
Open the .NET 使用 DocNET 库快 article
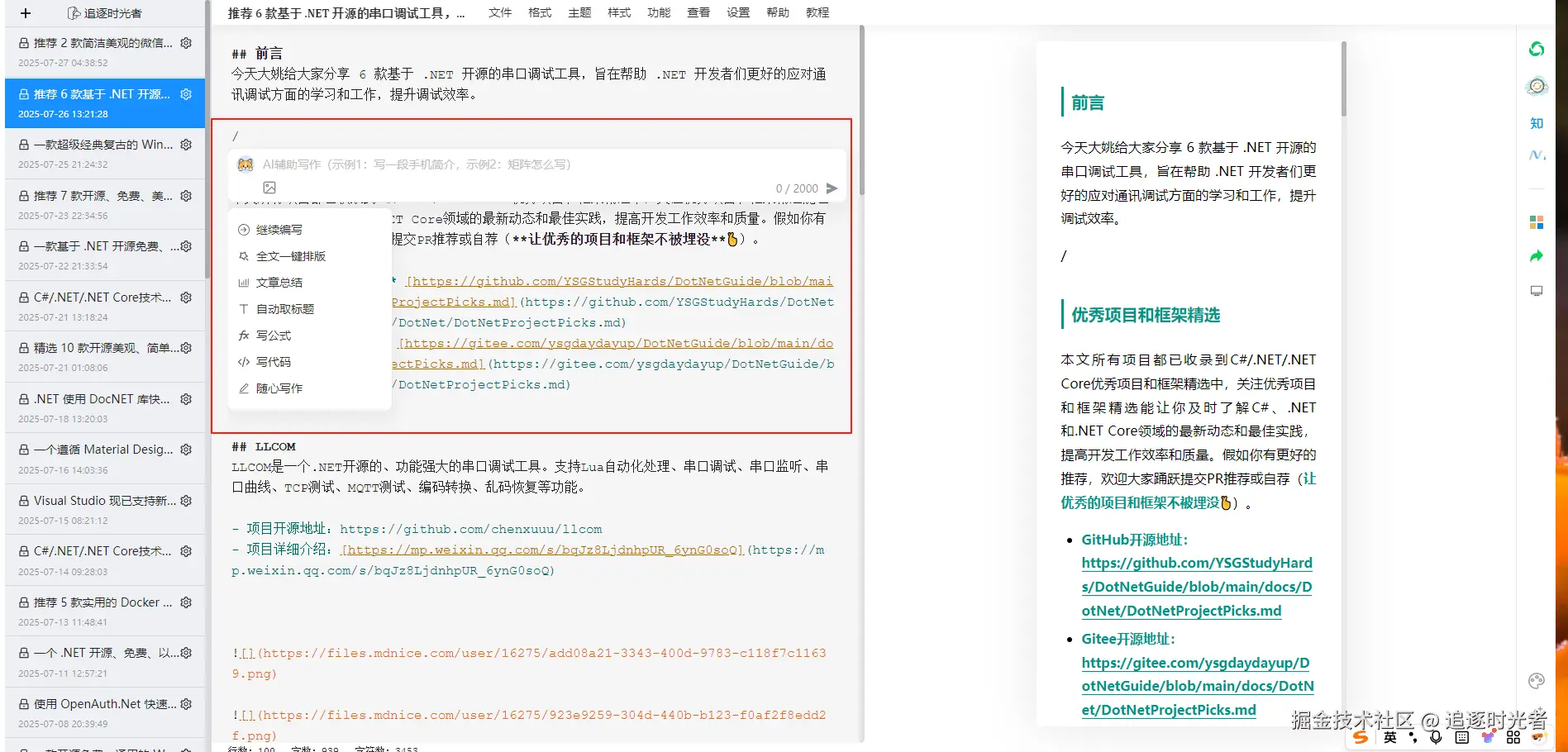coord(104,408)
